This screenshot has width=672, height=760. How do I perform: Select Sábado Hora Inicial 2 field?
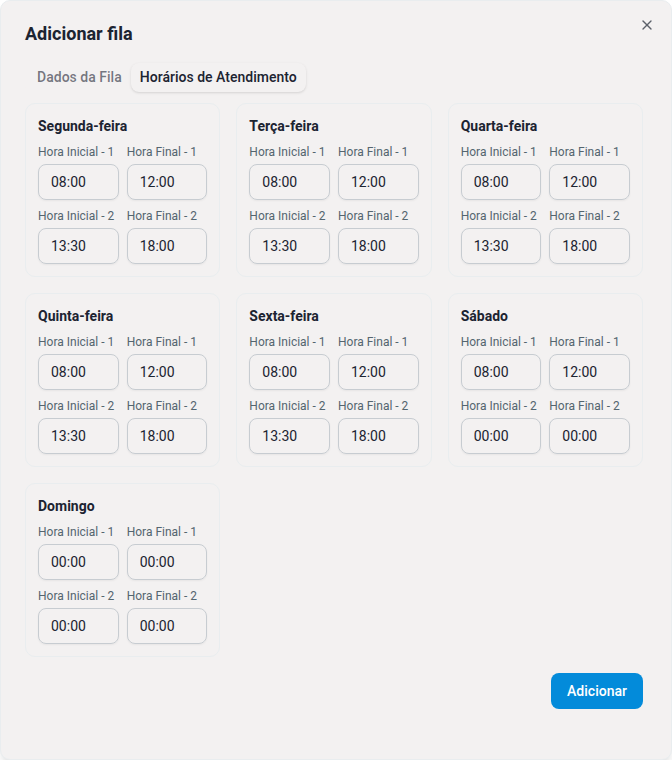click(x=501, y=436)
